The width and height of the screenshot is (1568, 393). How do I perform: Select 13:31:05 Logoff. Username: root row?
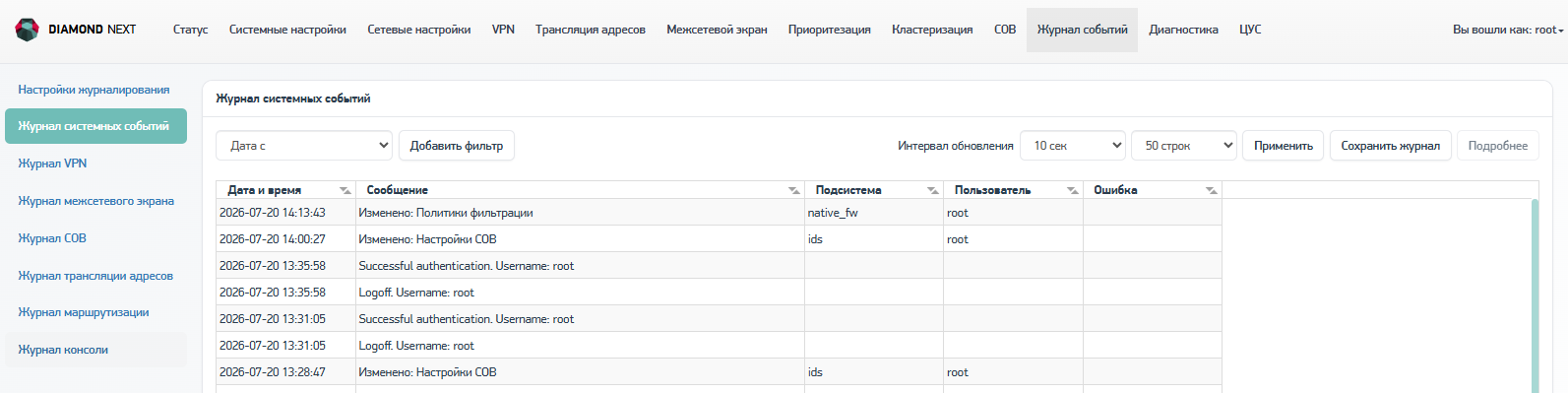coord(719,346)
